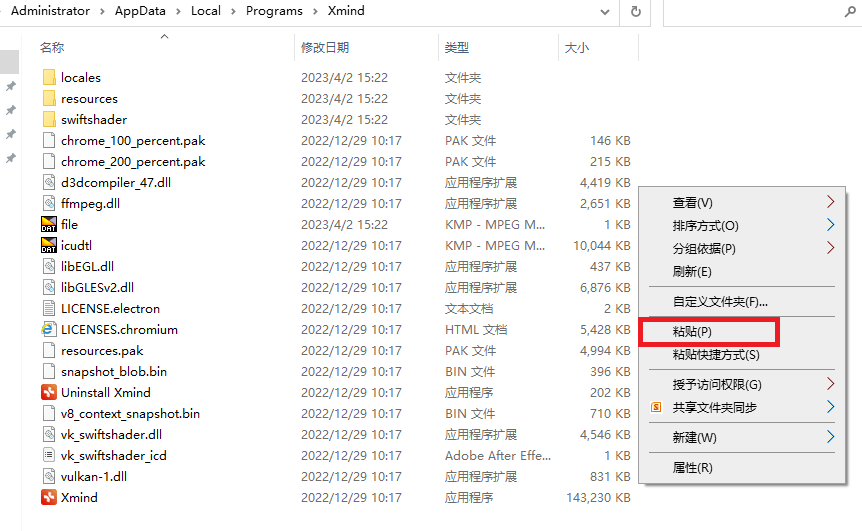Expand the 排序方式(O) submenu arrow
862x531 pixels.
[830, 225]
